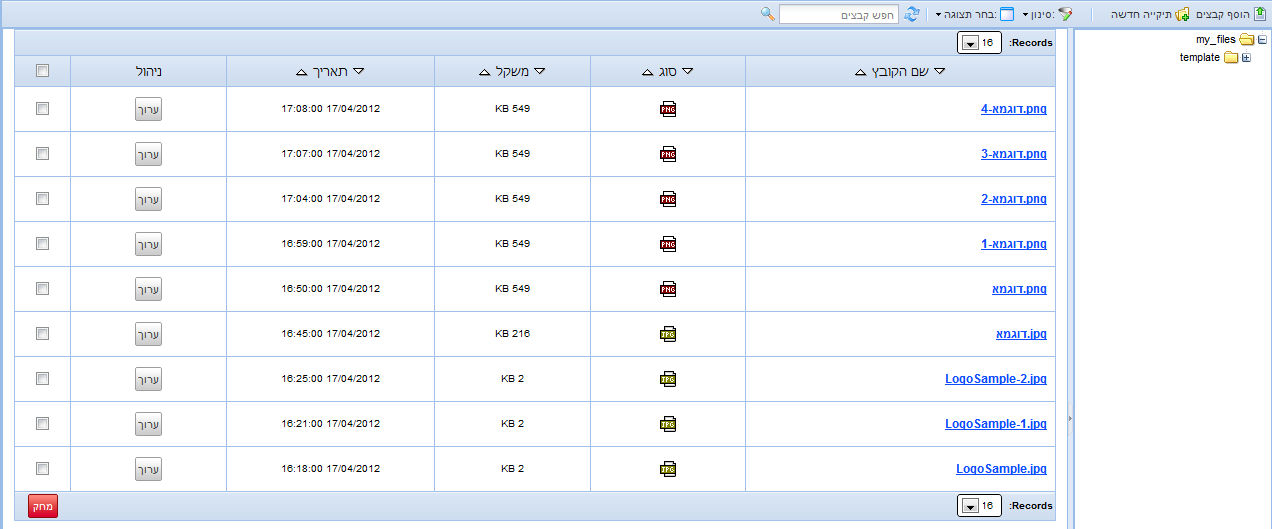The height and width of the screenshot is (529, 1272).
Task: Check the box for דוגמא-3.png row
Action: [42, 154]
